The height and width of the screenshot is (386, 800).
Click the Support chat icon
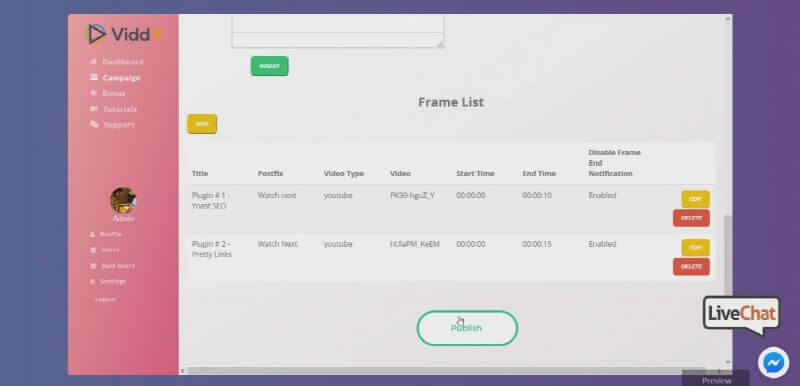94,124
